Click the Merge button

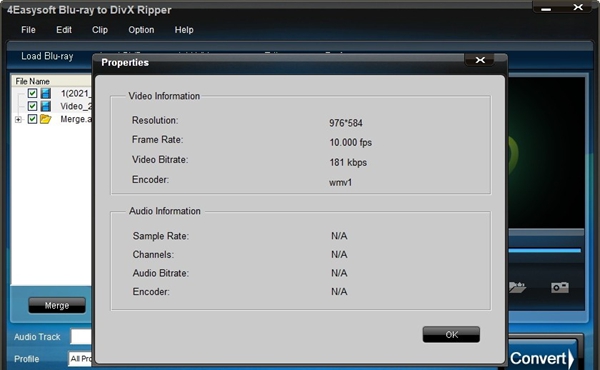point(57,305)
